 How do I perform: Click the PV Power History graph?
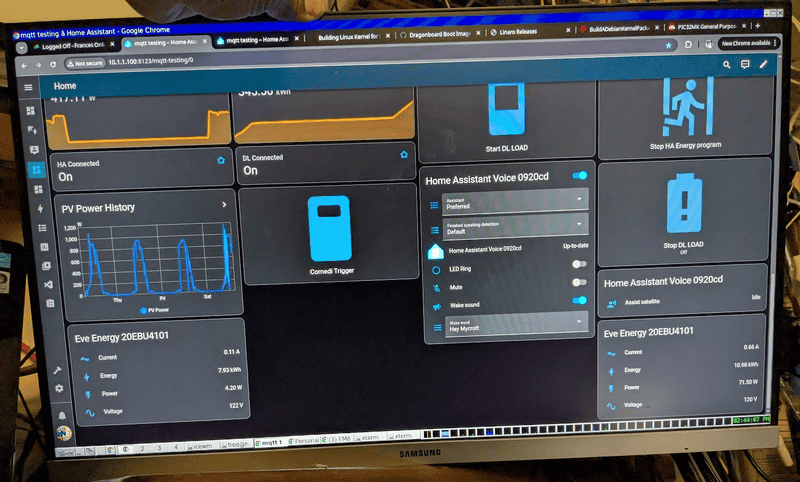click(157, 259)
